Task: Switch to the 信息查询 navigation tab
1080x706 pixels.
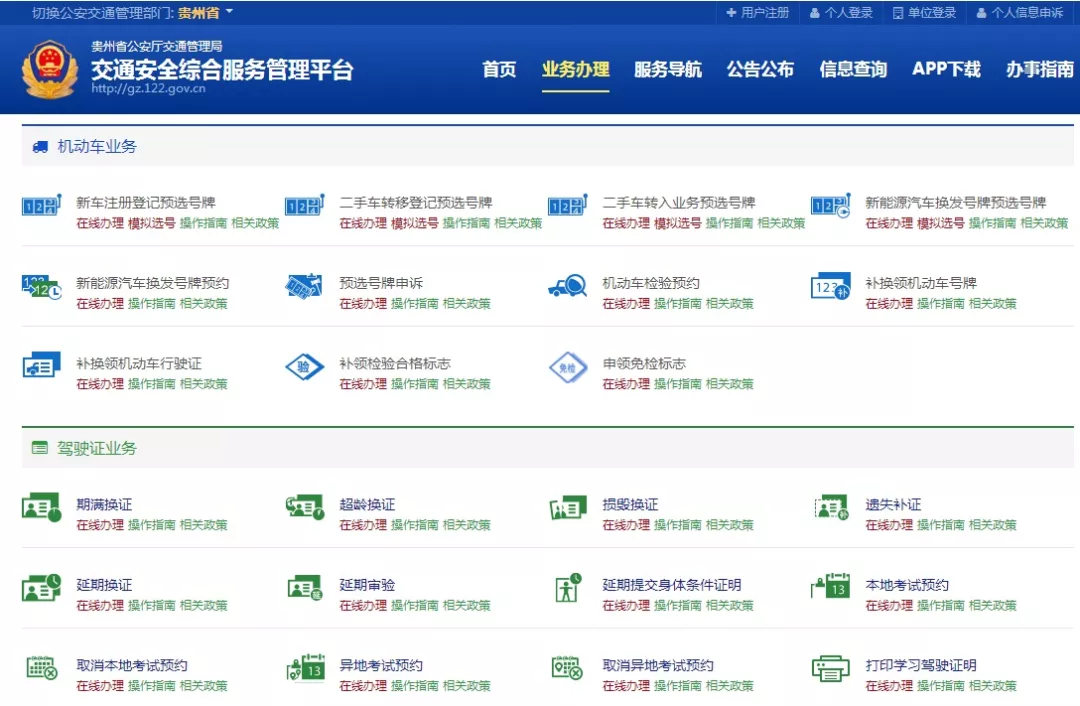Action: (x=853, y=70)
